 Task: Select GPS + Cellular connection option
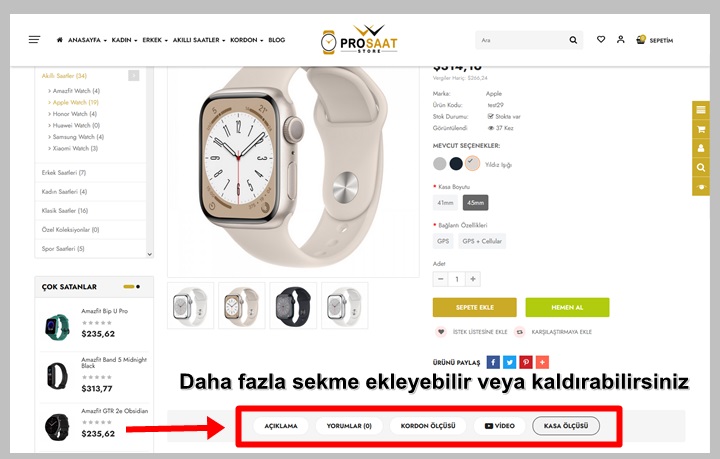click(x=482, y=241)
